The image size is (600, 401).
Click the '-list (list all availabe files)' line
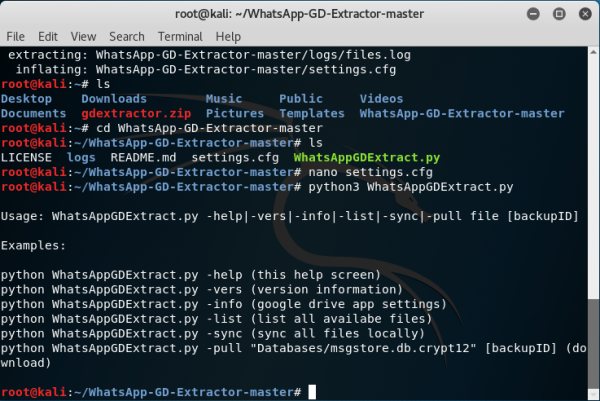pyautogui.click(x=216, y=319)
